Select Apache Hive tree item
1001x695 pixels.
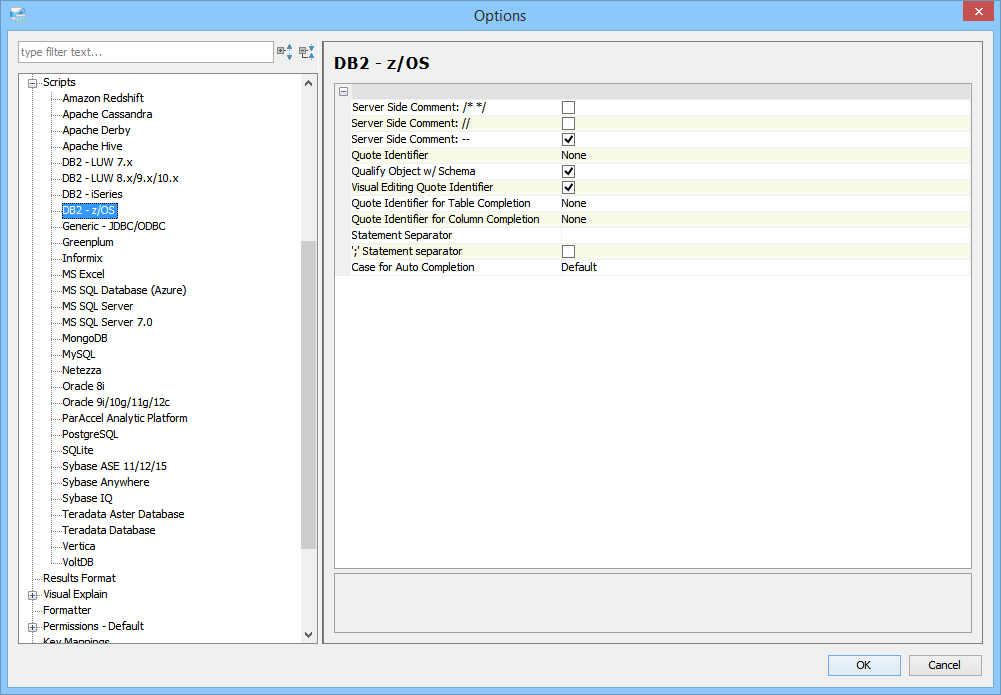(x=92, y=146)
